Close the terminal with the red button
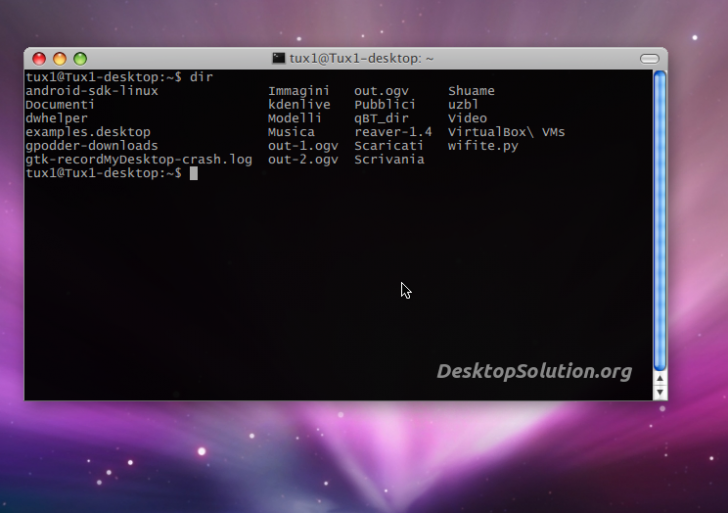 (39, 58)
